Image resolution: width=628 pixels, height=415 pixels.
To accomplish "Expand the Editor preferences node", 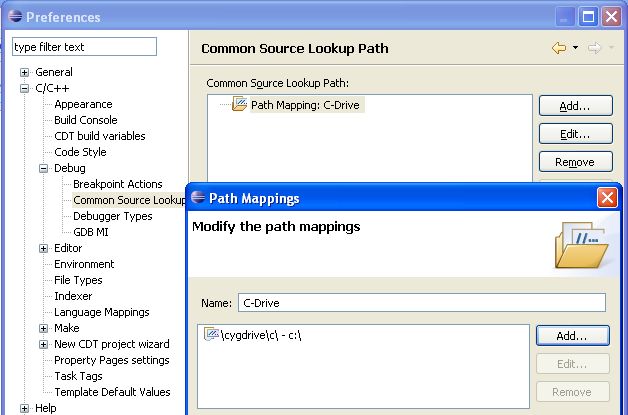I will (x=43, y=249).
